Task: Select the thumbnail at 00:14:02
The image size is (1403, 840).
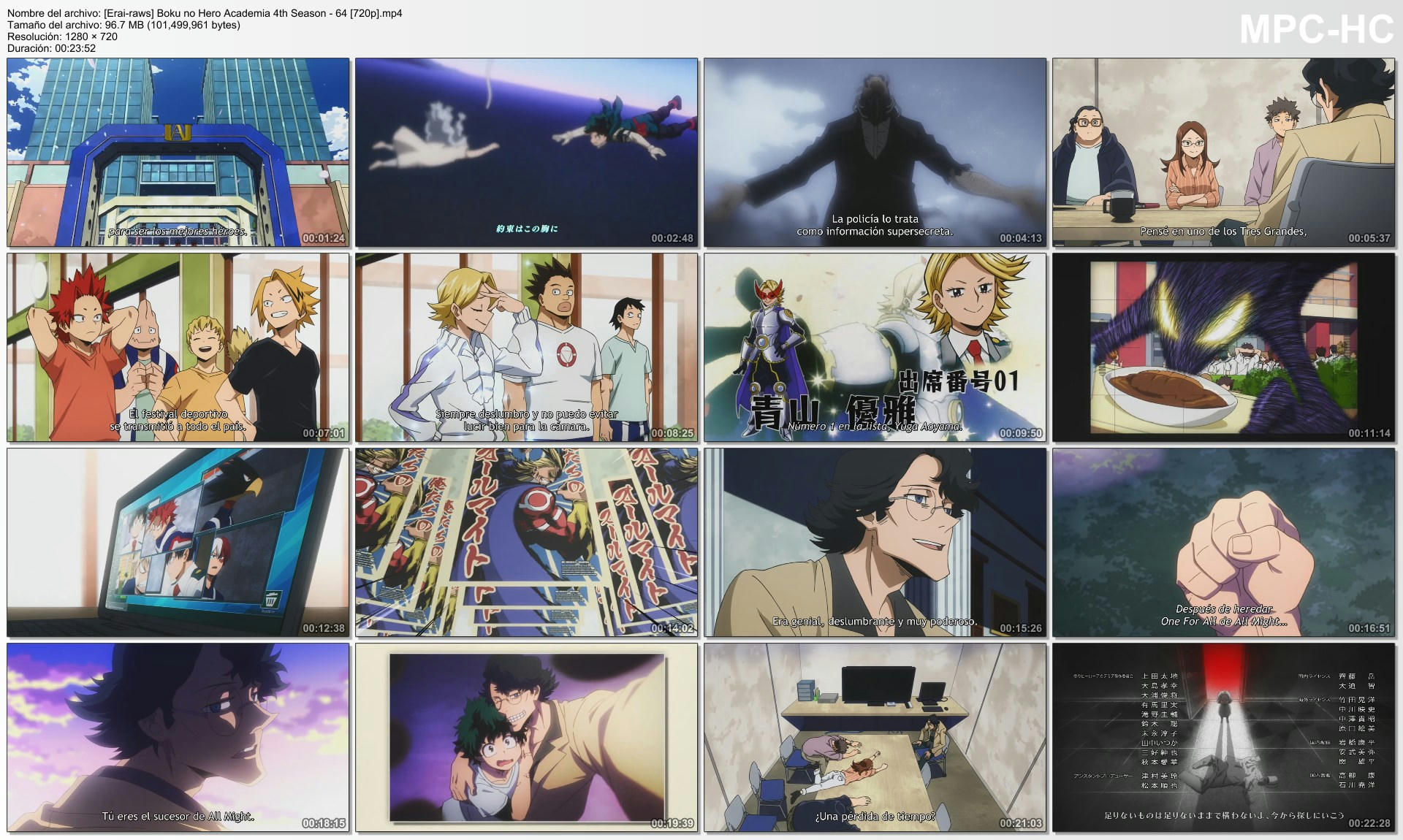Action: tap(527, 543)
